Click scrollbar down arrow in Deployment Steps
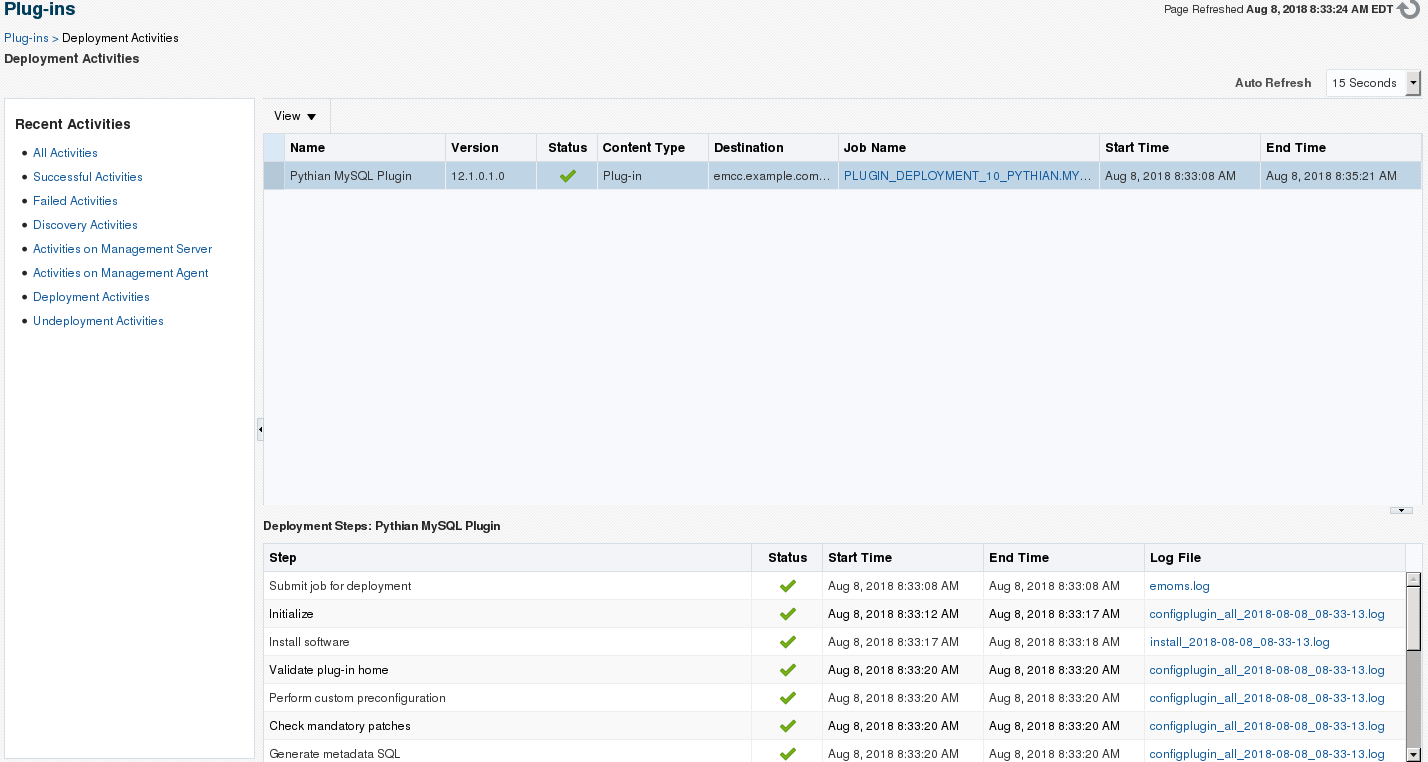This screenshot has height=762, width=1428. click(x=1413, y=754)
